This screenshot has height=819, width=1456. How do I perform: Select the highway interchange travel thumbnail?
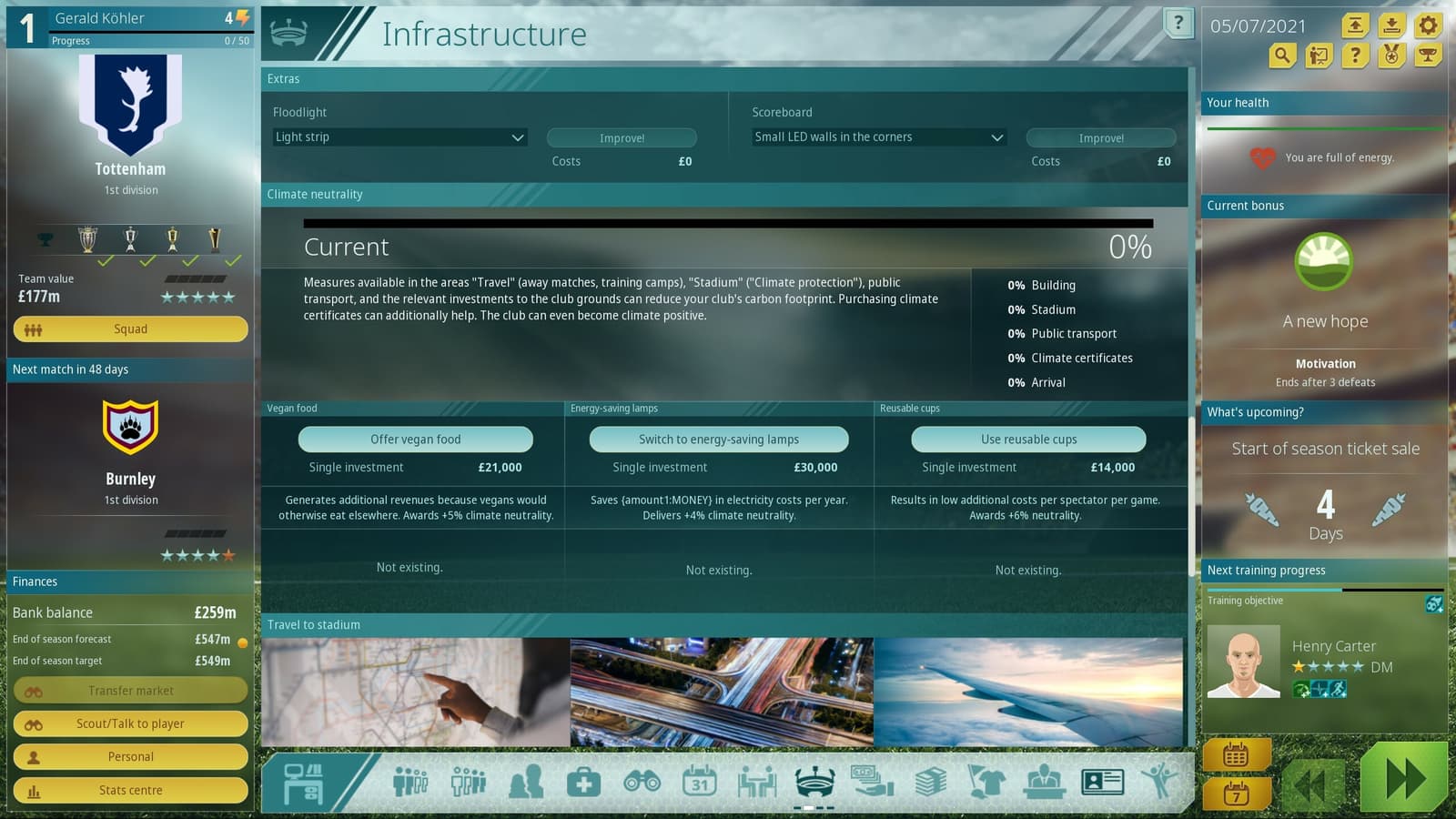click(x=722, y=692)
